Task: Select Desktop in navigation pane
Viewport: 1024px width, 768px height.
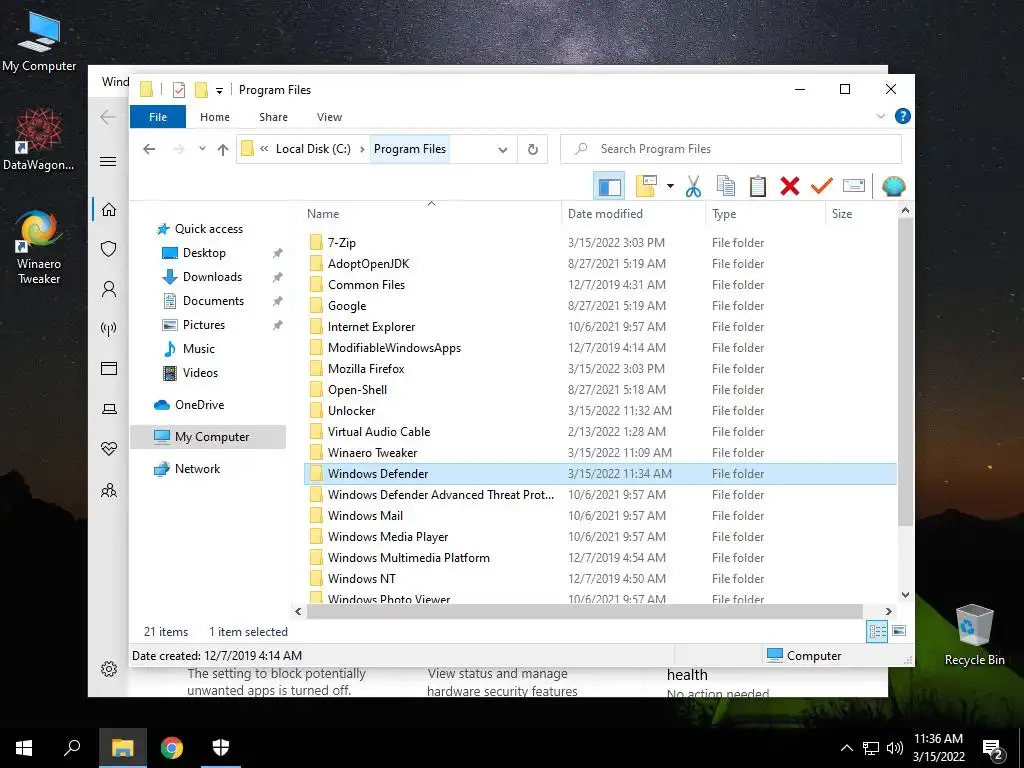Action: [x=204, y=253]
